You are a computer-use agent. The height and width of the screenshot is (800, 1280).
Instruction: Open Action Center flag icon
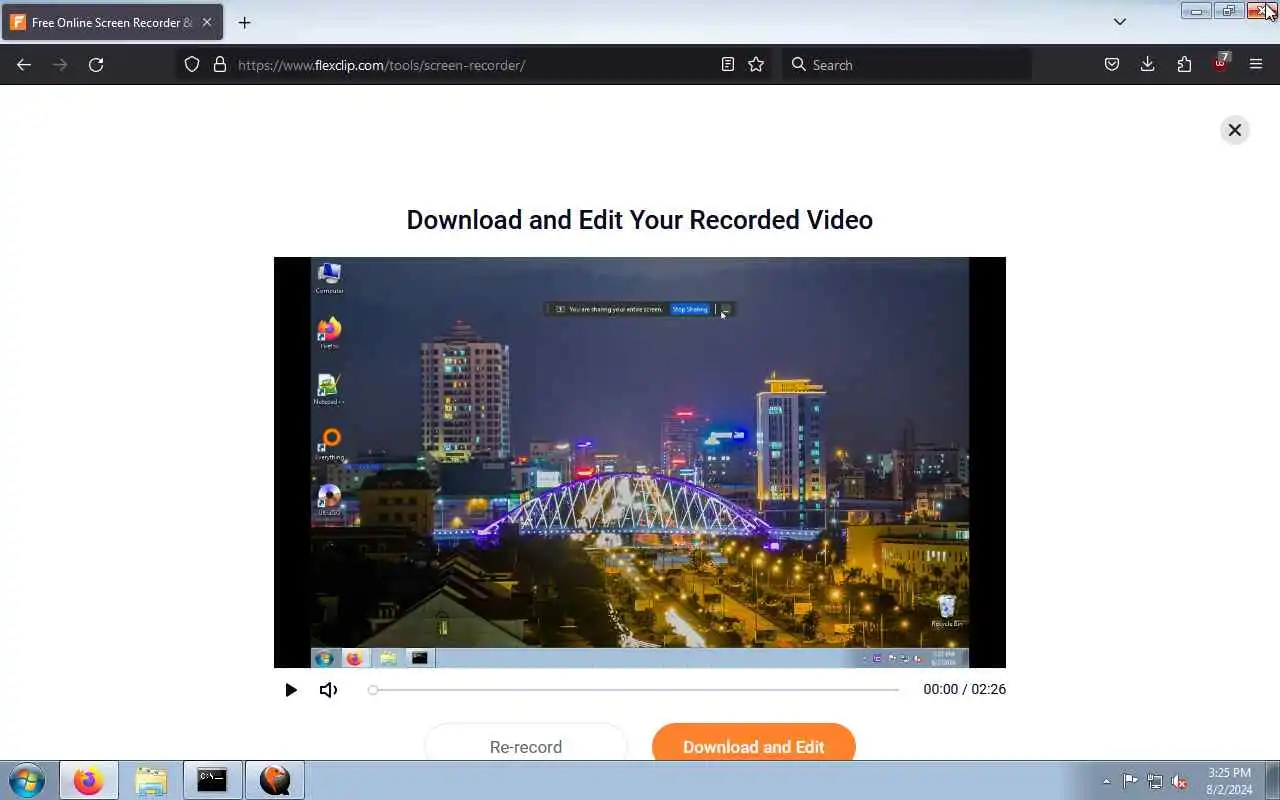click(1130, 781)
